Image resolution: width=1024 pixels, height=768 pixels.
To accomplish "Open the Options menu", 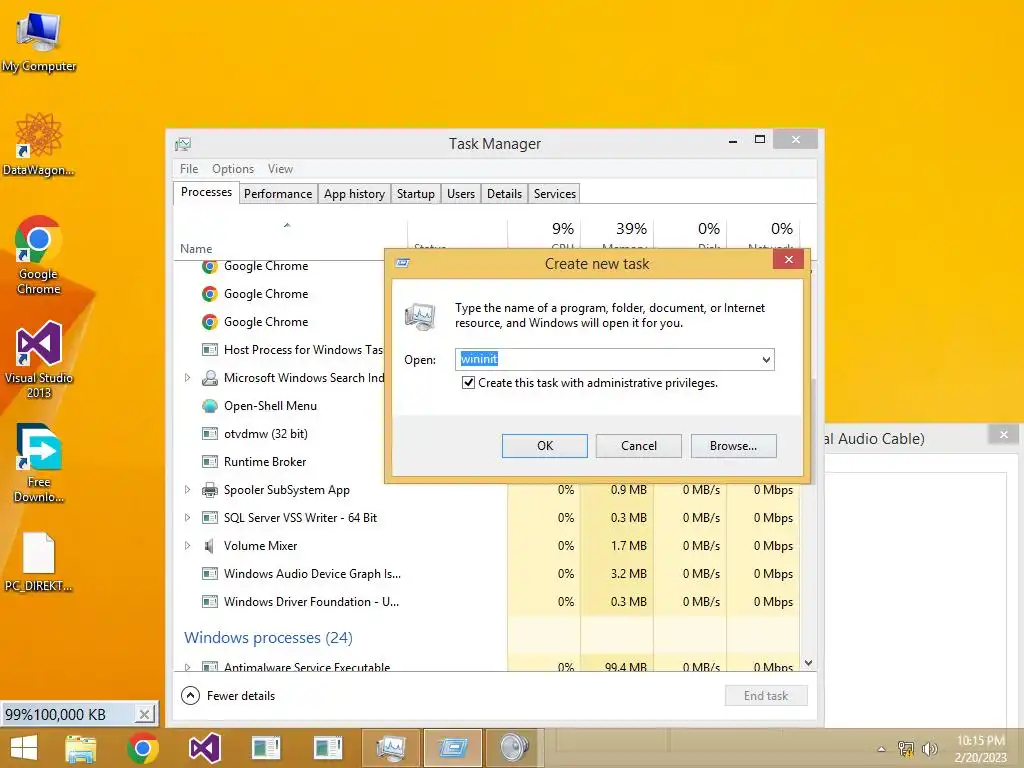I will pyautogui.click(x=232, y=168).
